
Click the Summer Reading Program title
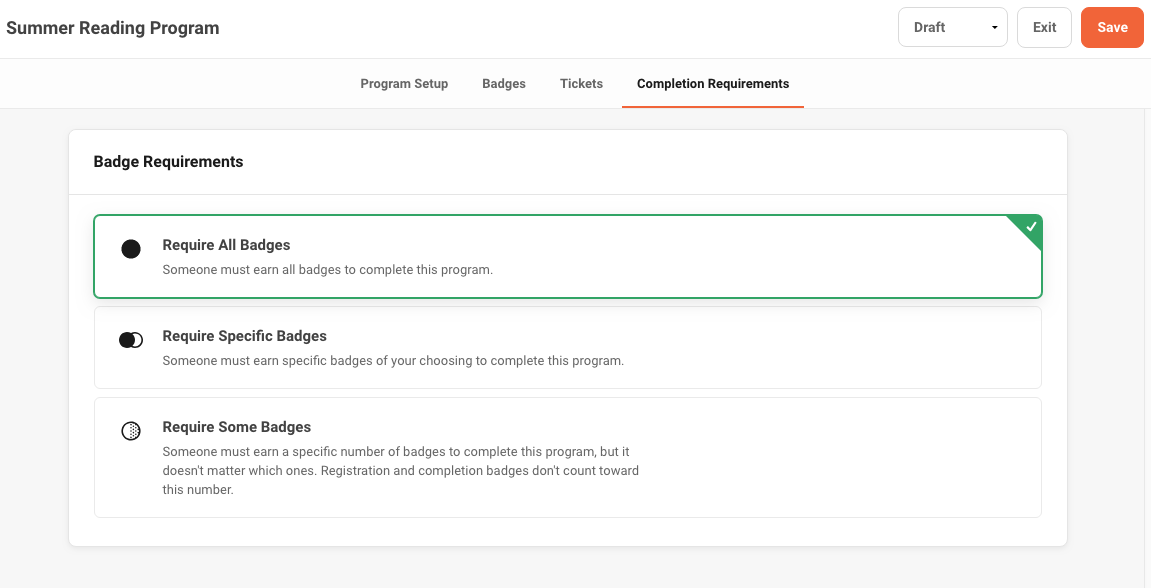tap(112, 28)
